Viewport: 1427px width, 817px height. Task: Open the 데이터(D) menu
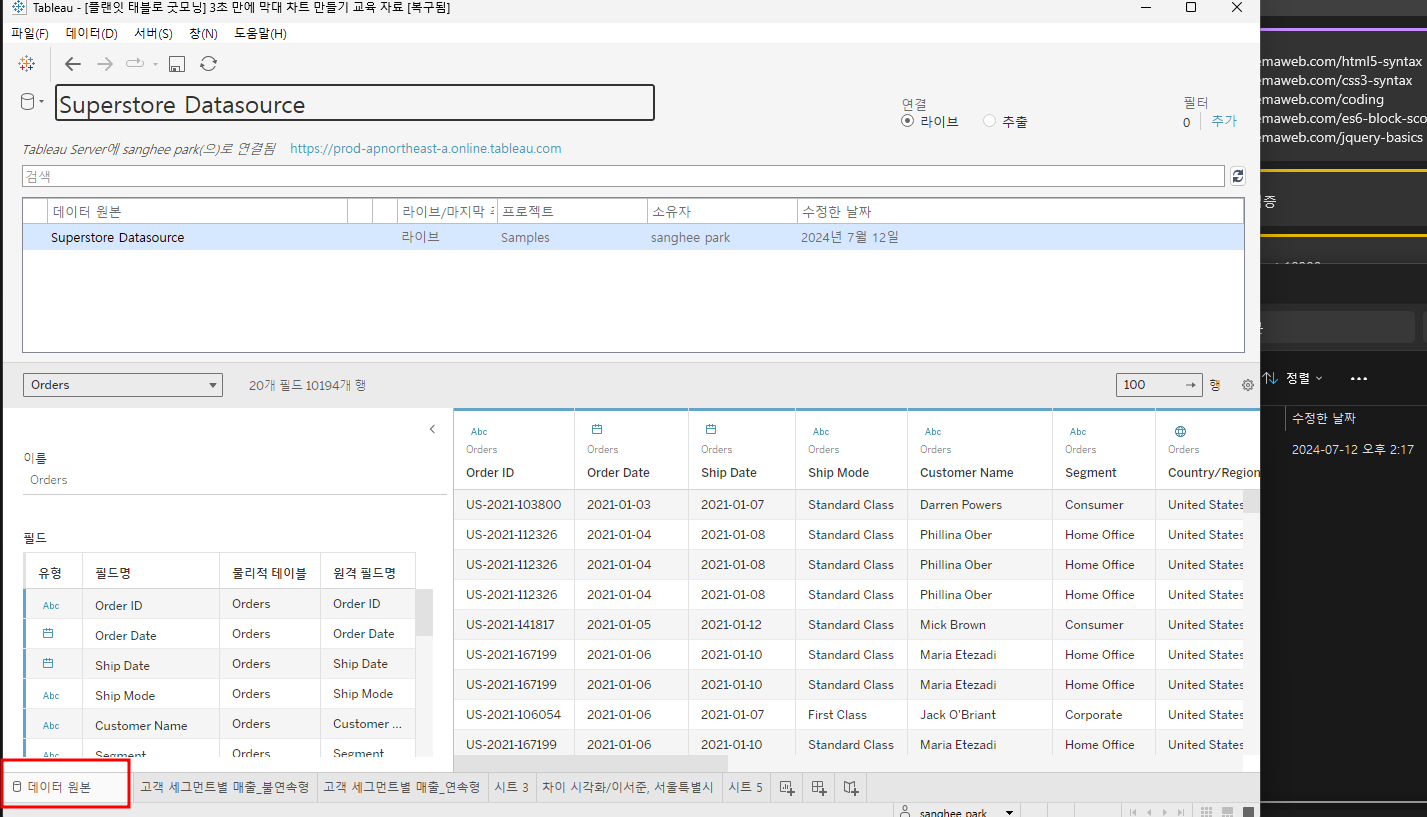(92, 34)
